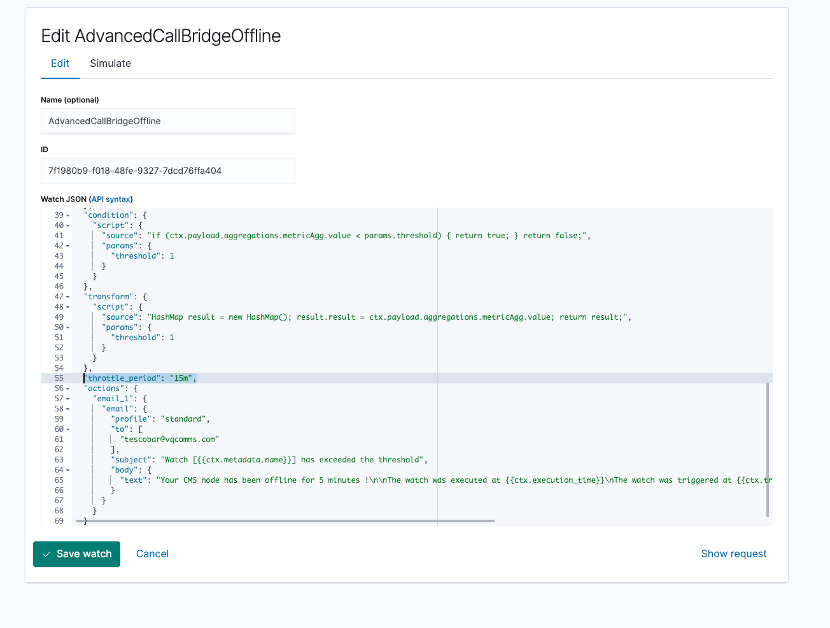Fold the "transform" block at line 47
830x628 pixels.
68,297
